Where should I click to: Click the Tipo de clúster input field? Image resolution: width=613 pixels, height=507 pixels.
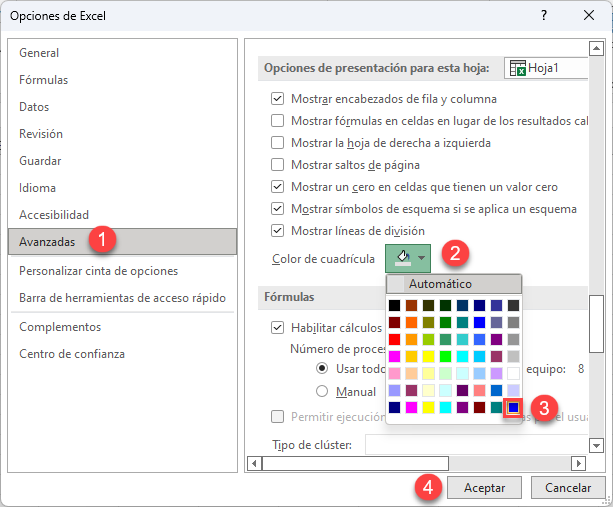477,444
